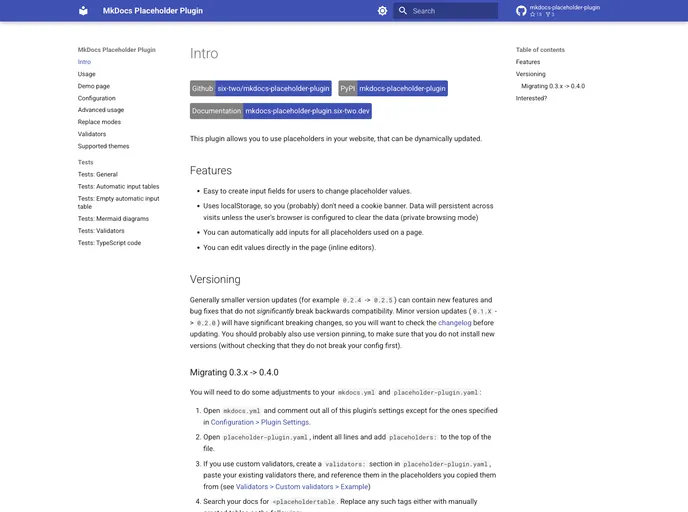Screen dimensions: 688x512
Task: Go to the Demo page nav item
Action: (x=94, y=86)
